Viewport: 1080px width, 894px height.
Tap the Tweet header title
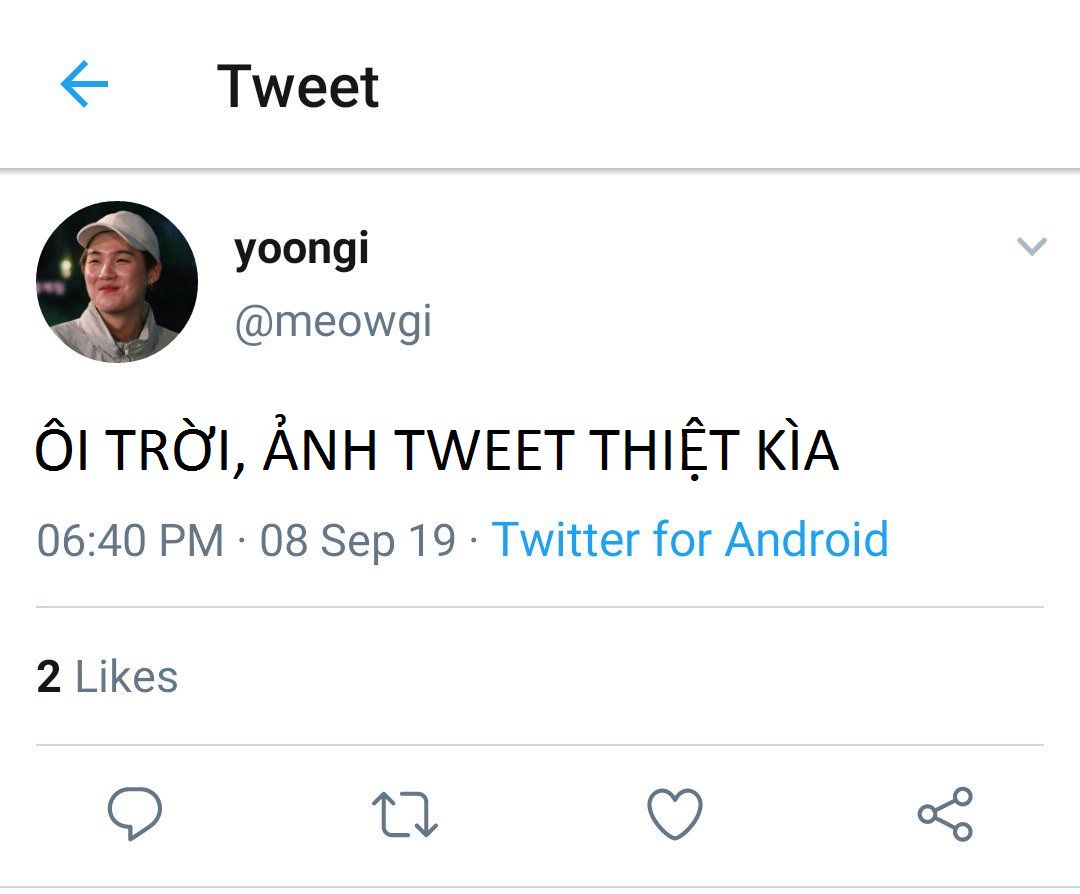coord(298,86)
